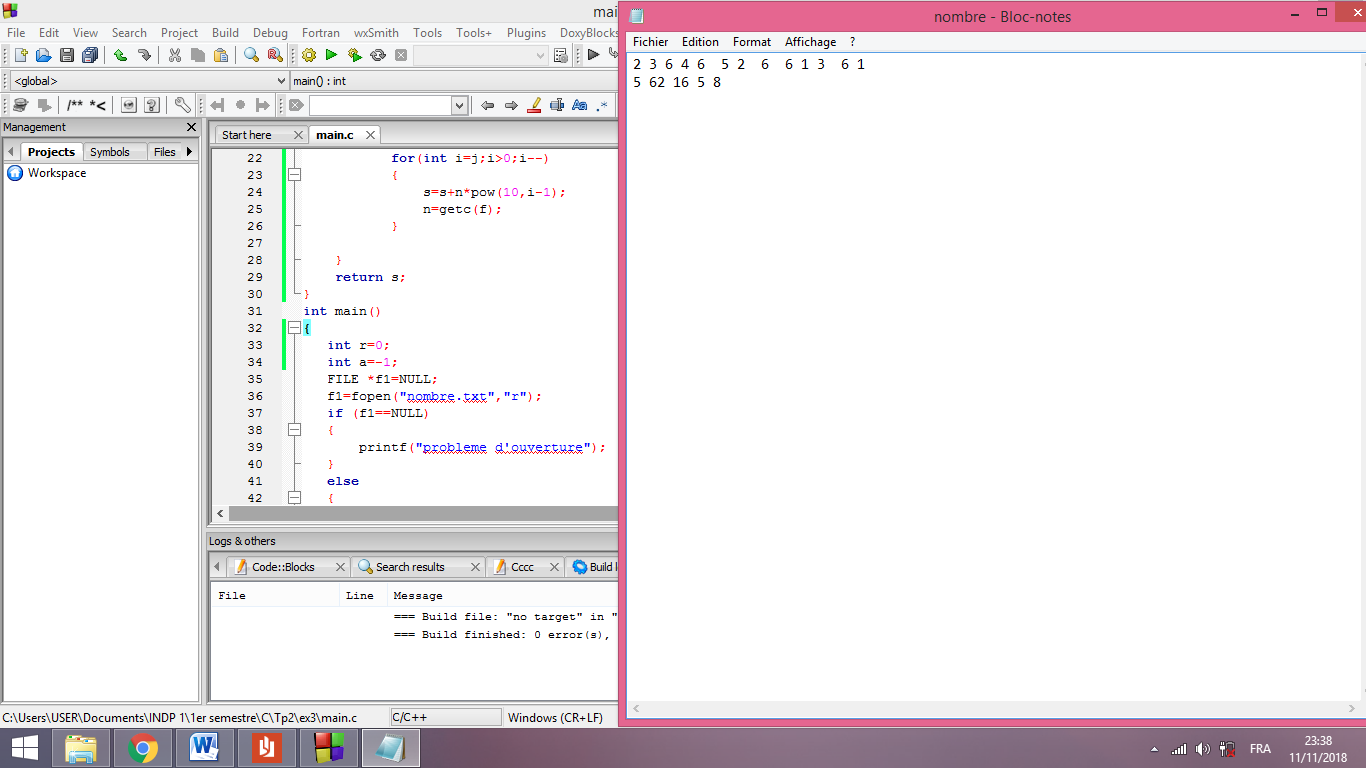Switch to the Search results log tab
This screenshot has width=1366, height=768.
click(410, 567)
